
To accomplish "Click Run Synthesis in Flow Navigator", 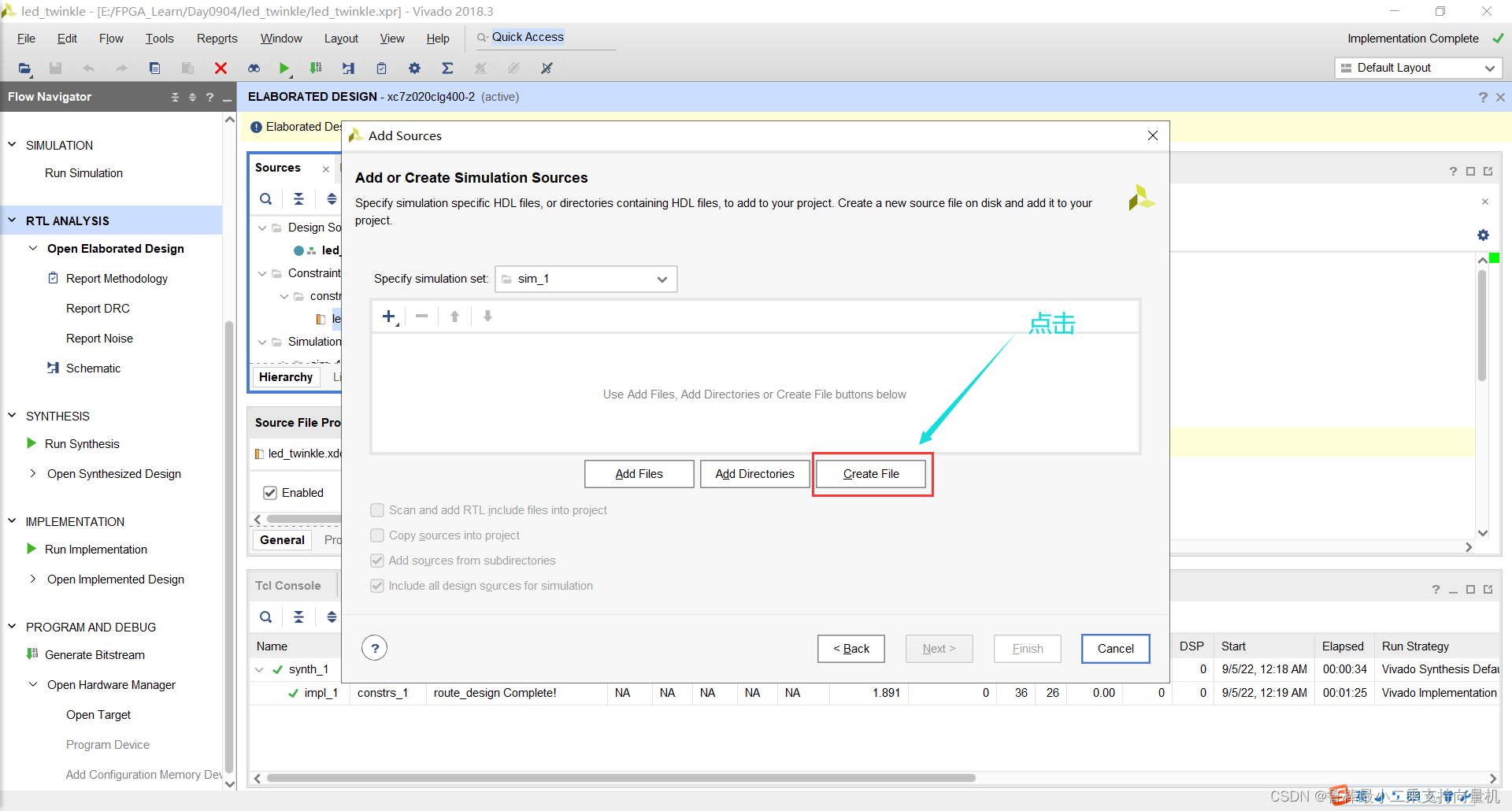I will coord(82,444).
